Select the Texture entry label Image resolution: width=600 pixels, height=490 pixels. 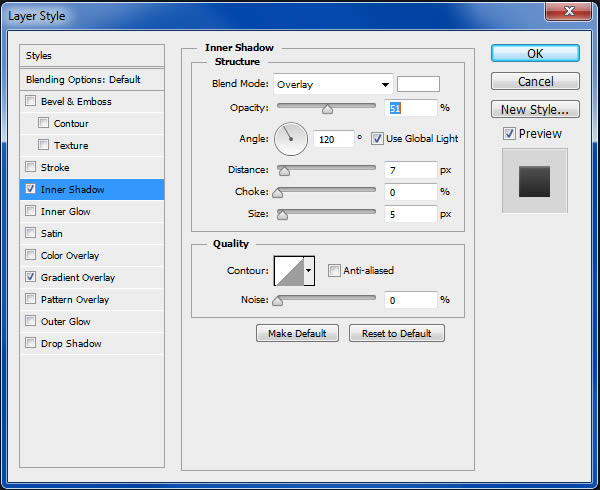tap(71, 145)
